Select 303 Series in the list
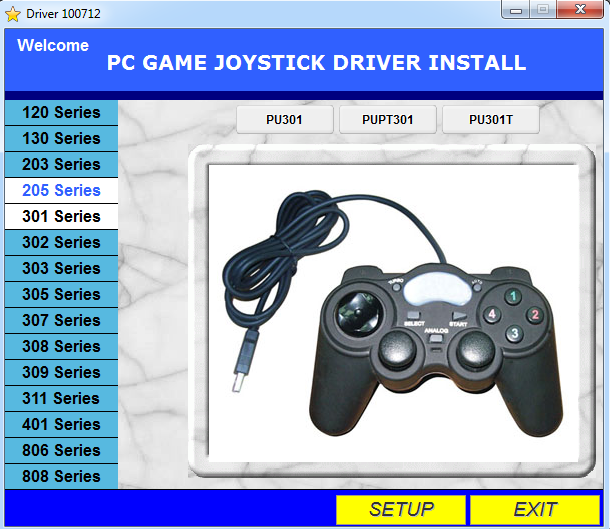This screenshot has width=610, height=529. coord(61,268)
